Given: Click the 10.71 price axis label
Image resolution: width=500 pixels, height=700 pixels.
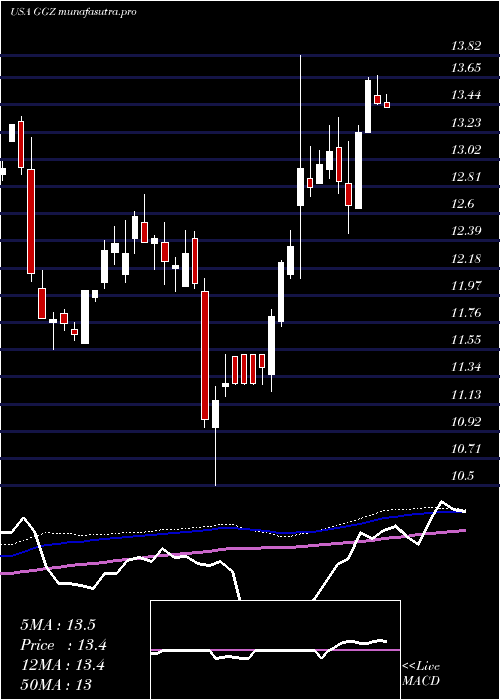Looking at the screenshot, I should (x=466, y=449).
